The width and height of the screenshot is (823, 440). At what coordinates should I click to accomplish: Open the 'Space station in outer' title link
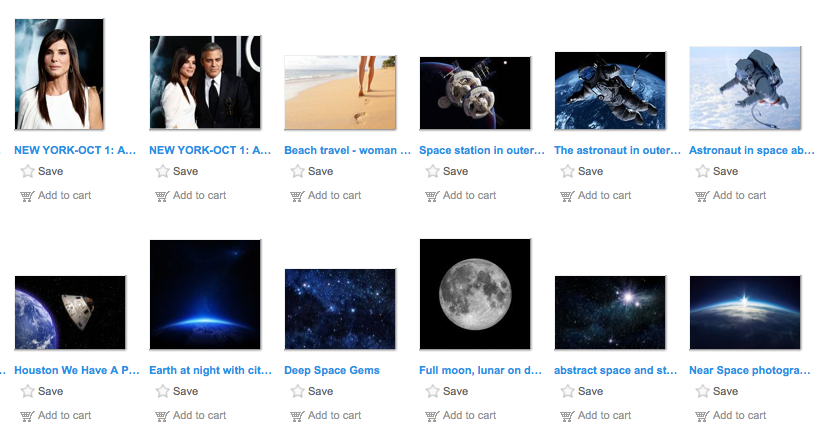click(482, 150)
